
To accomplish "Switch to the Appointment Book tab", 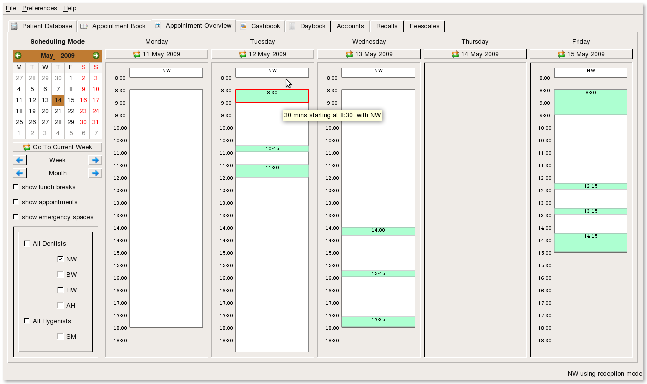I will click(x=113, y=26).
